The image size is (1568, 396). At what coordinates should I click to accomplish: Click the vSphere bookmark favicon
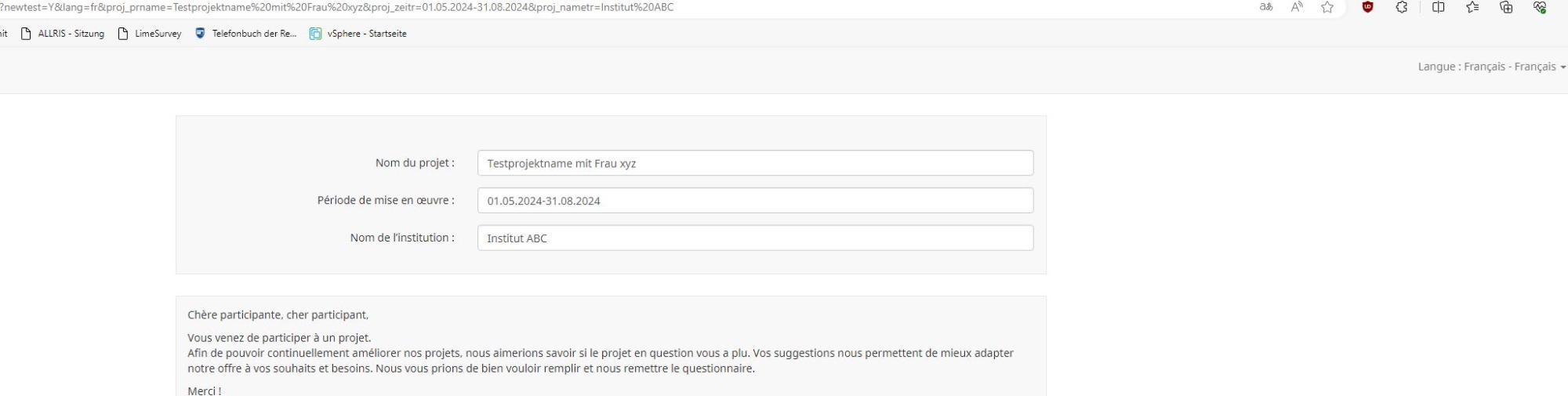(315, 34)
